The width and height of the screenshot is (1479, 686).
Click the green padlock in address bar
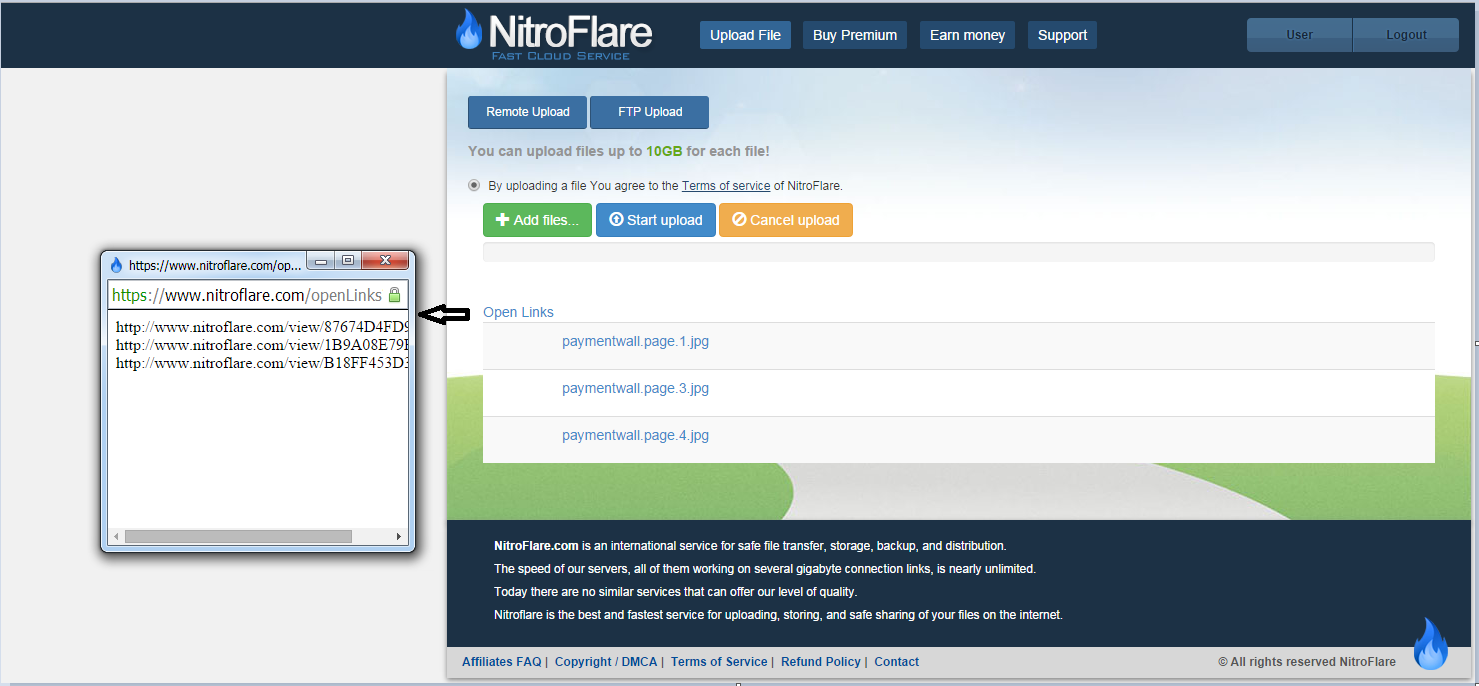(x=394, y=295)
